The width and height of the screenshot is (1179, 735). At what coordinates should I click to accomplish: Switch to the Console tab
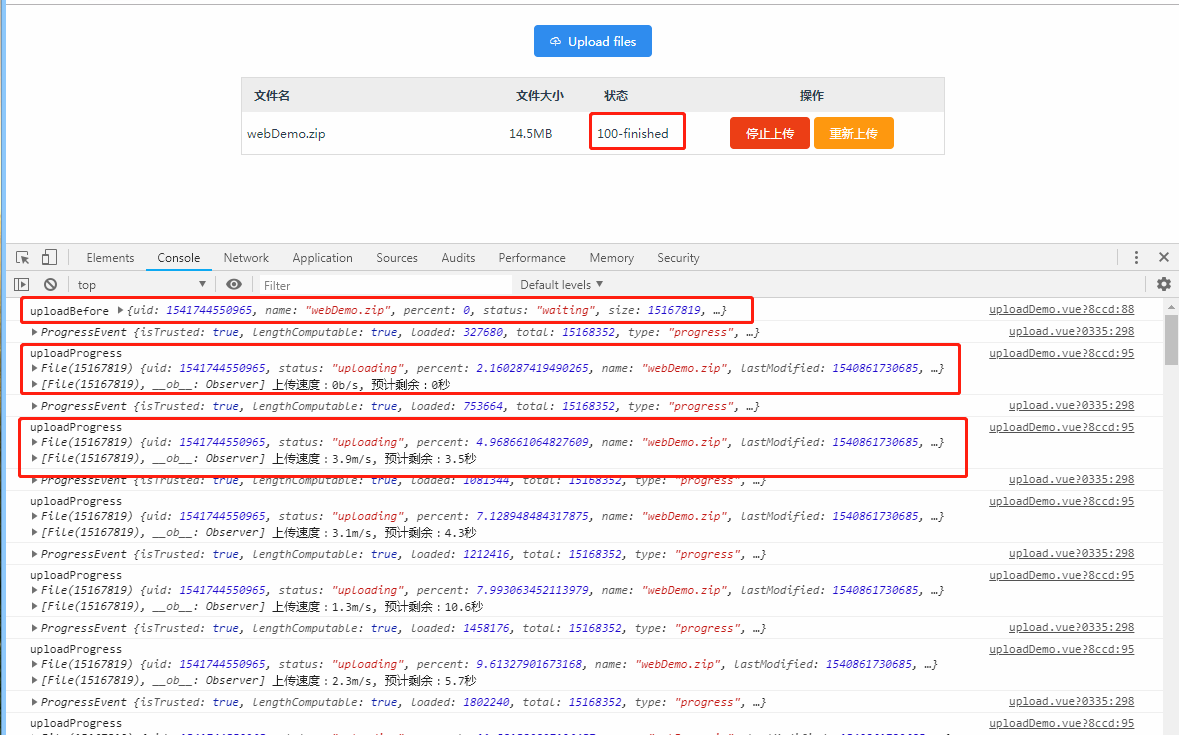[x=178, y=258]
